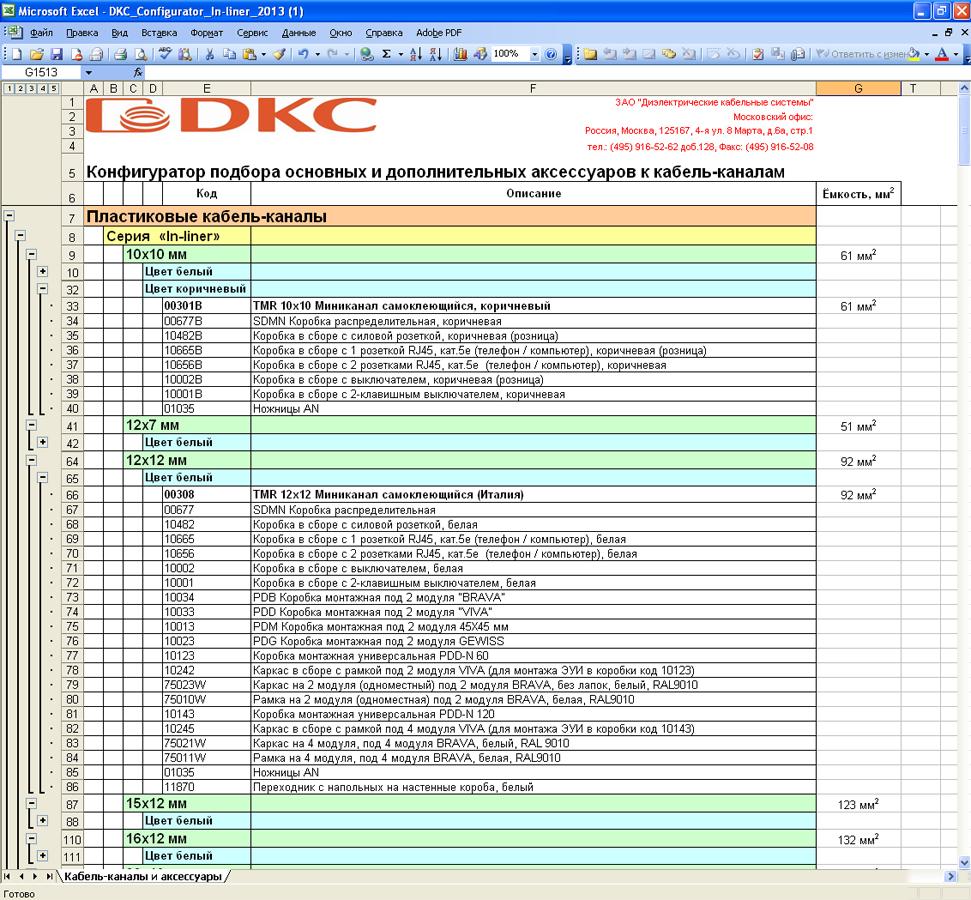971x900 pixels.
Task: Collapse the group at row 32
Action: pyautogui.click(x=43, y=289)
